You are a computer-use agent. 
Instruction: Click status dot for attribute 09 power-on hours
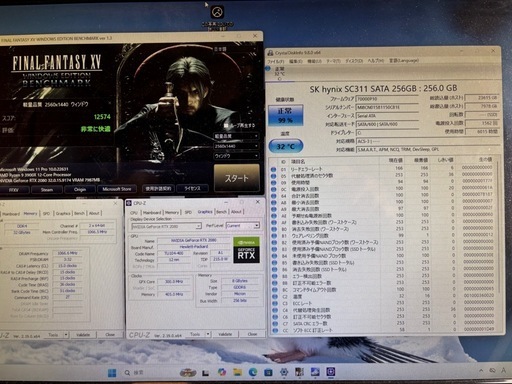pyautogui.click(x=274, y=183)
